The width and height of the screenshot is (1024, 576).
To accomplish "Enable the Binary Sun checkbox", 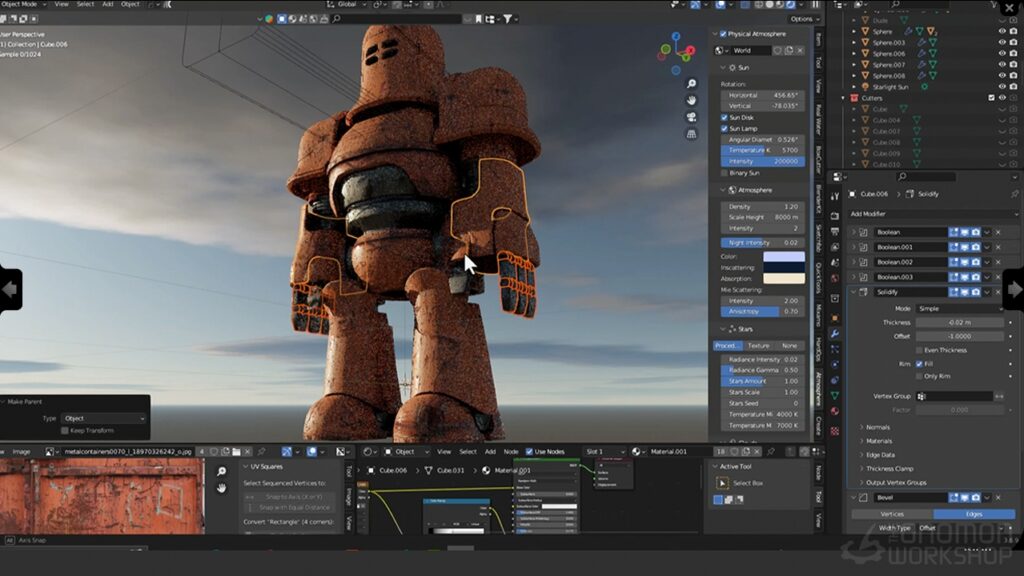I will 724,173.
